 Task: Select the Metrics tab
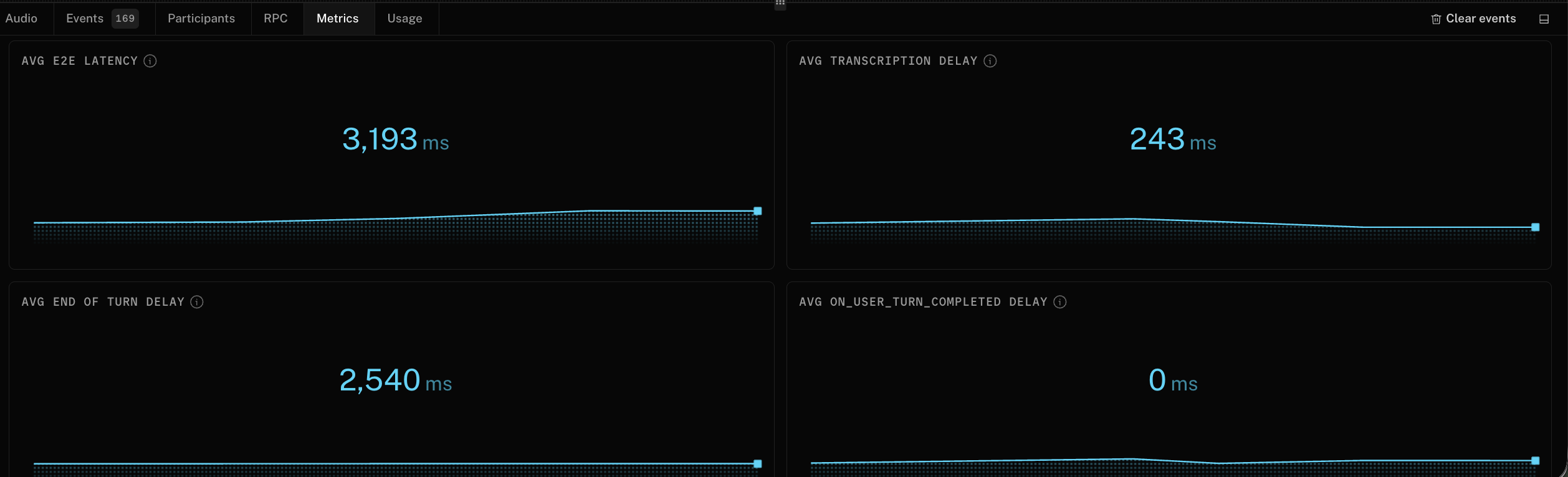[338, 19]
